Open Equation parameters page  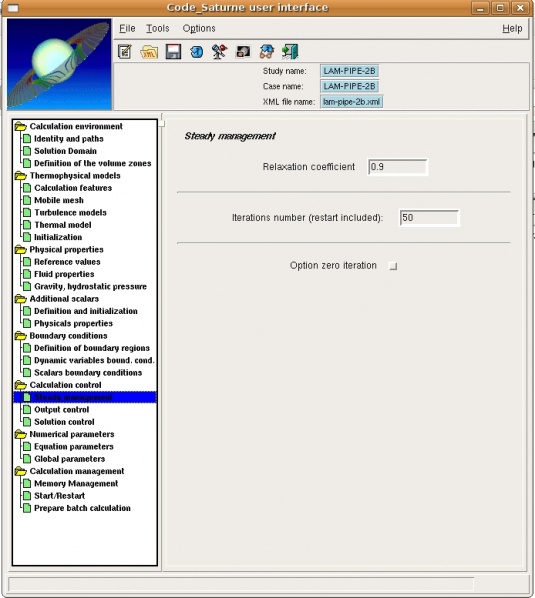click(74, 446)
